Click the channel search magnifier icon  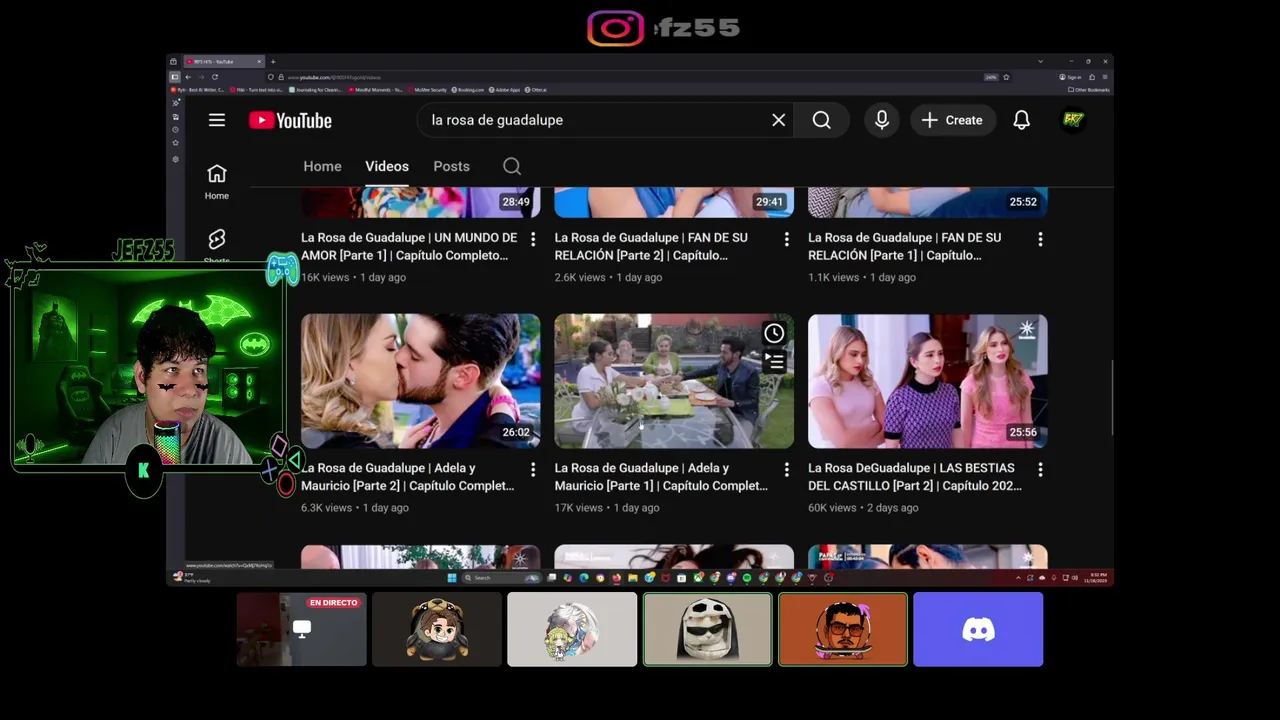point(512,166)
